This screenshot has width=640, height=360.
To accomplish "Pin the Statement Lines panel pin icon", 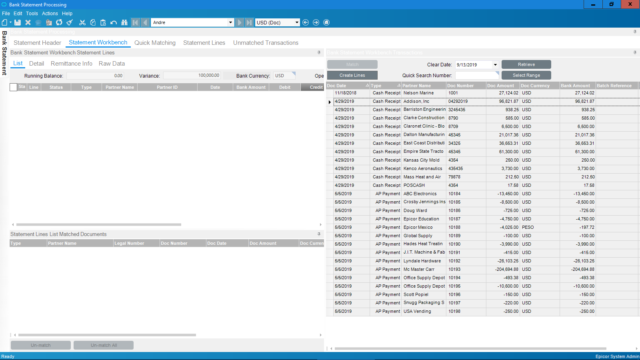I will click(x=319, y=53).
